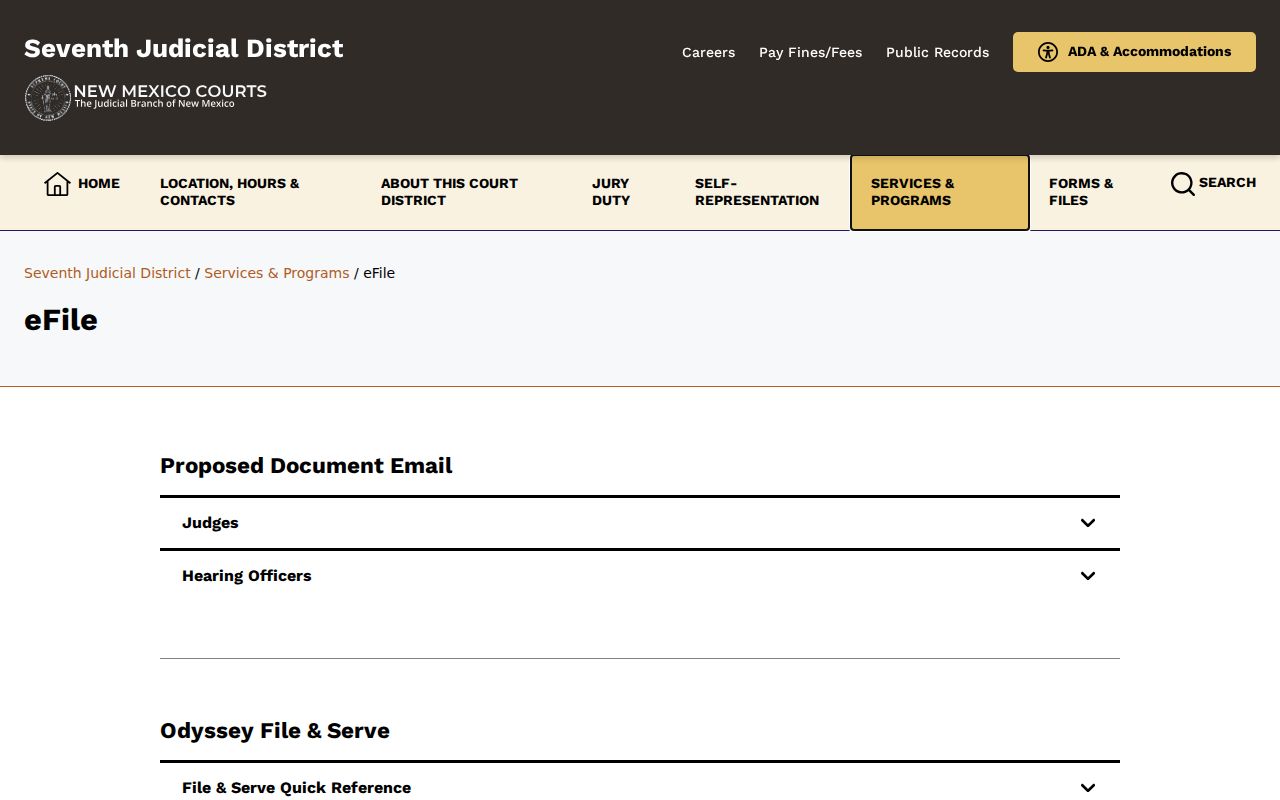Click the ADA & Accommodations button

click(1134, 52)
